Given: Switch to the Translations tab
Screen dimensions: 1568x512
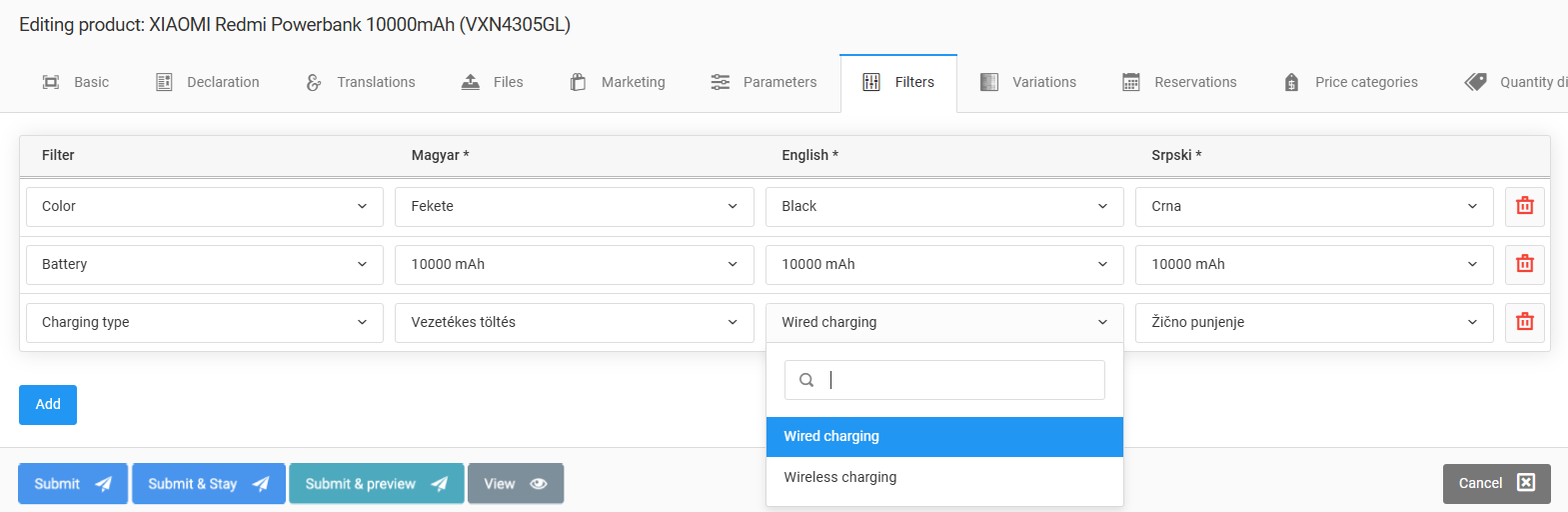Looking at the screenshot, I should tap(361, 82).
